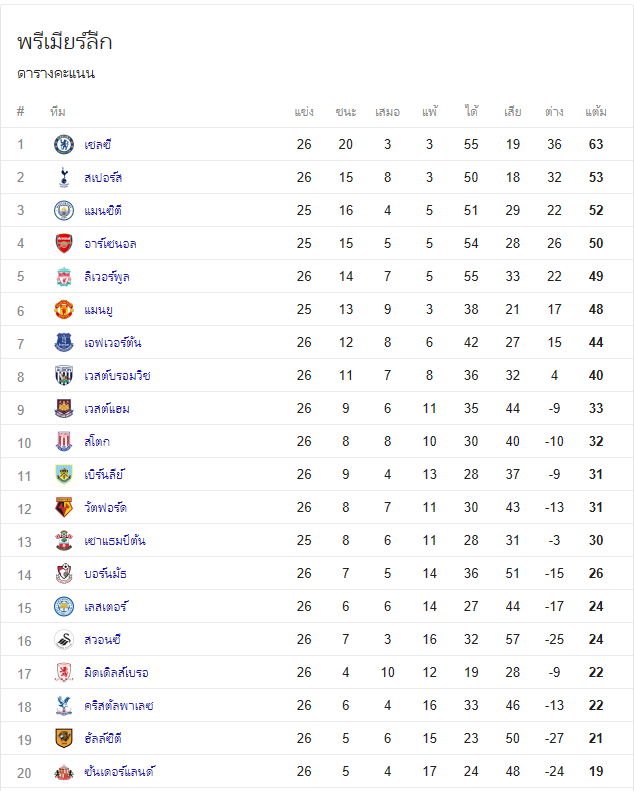
Task: Click the Tottenham cockerel crest icon
Action: [x=64, y=178]
